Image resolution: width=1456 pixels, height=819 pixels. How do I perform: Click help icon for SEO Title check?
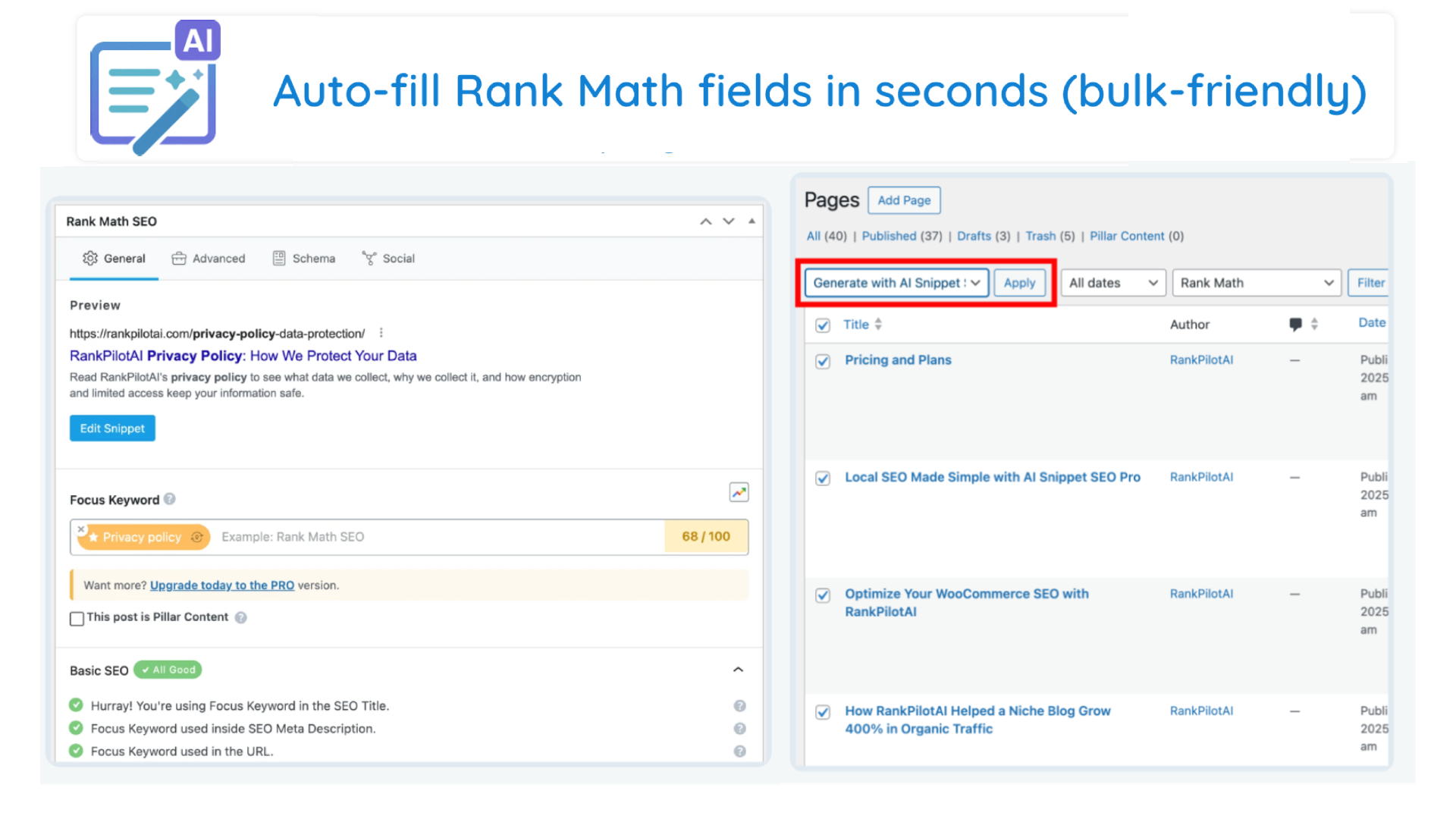pyautogui.click(x=739, y=706)
